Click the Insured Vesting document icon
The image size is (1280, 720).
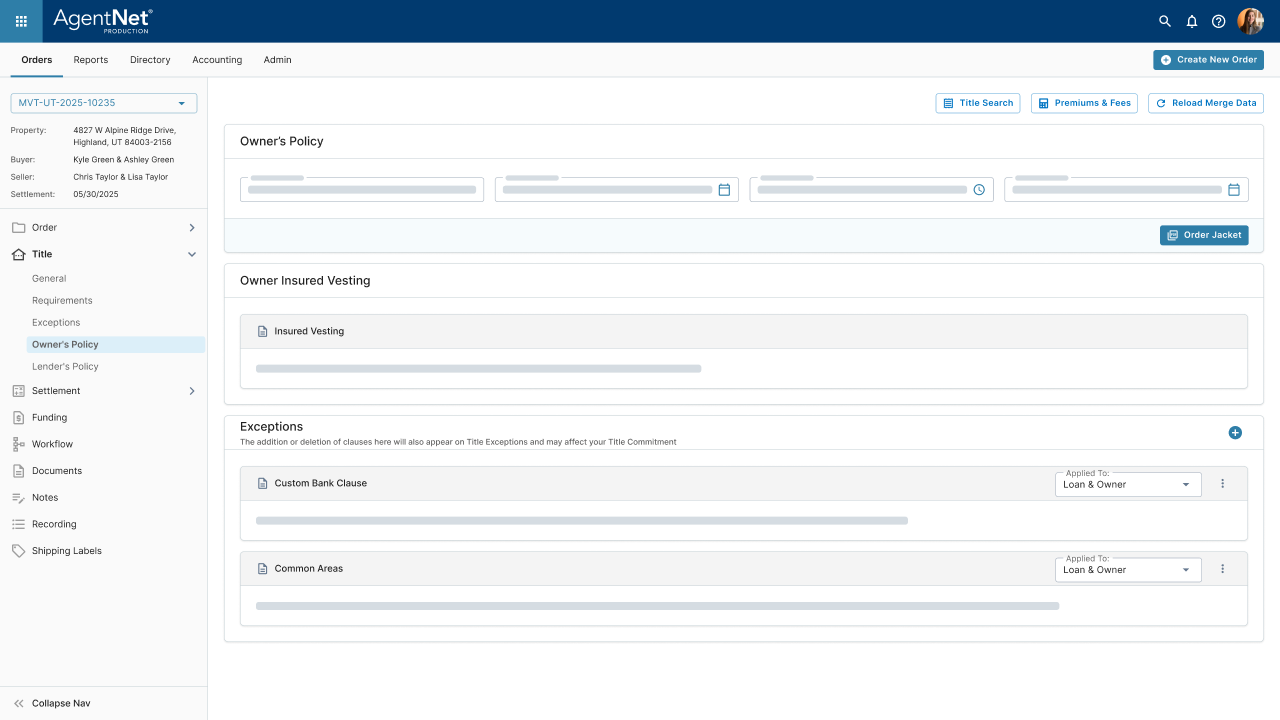[263, 331]
